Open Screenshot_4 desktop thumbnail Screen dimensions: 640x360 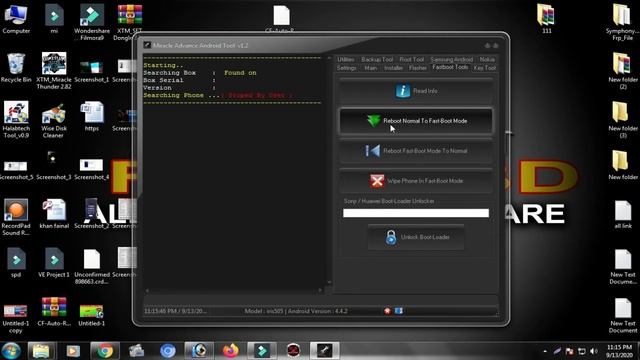tap(92, 169)
